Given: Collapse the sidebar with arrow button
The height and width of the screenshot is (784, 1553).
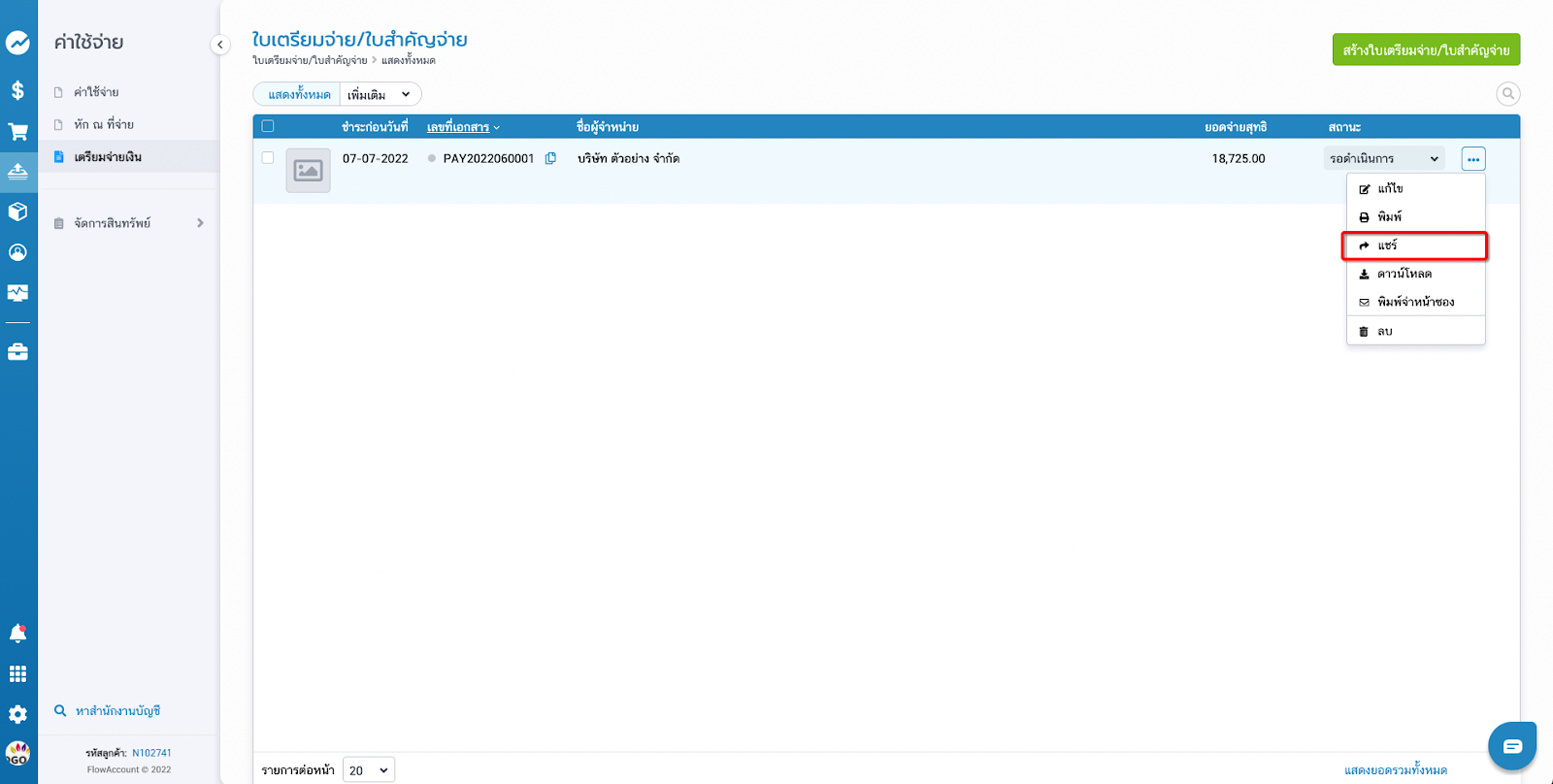Looking at the screenshot, I should (x=220, y=45).
